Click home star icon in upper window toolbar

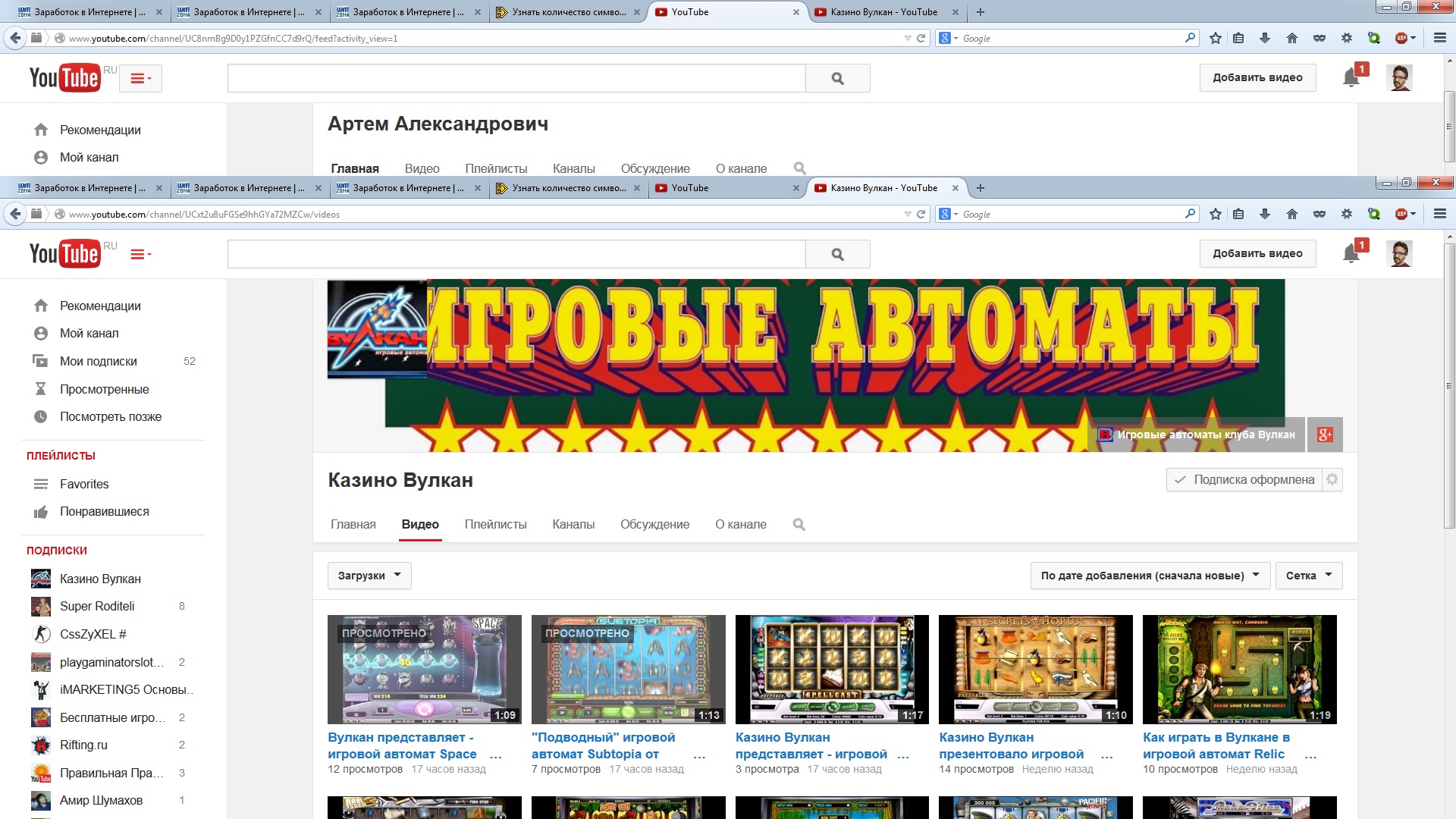click(x=1216, y=38)
